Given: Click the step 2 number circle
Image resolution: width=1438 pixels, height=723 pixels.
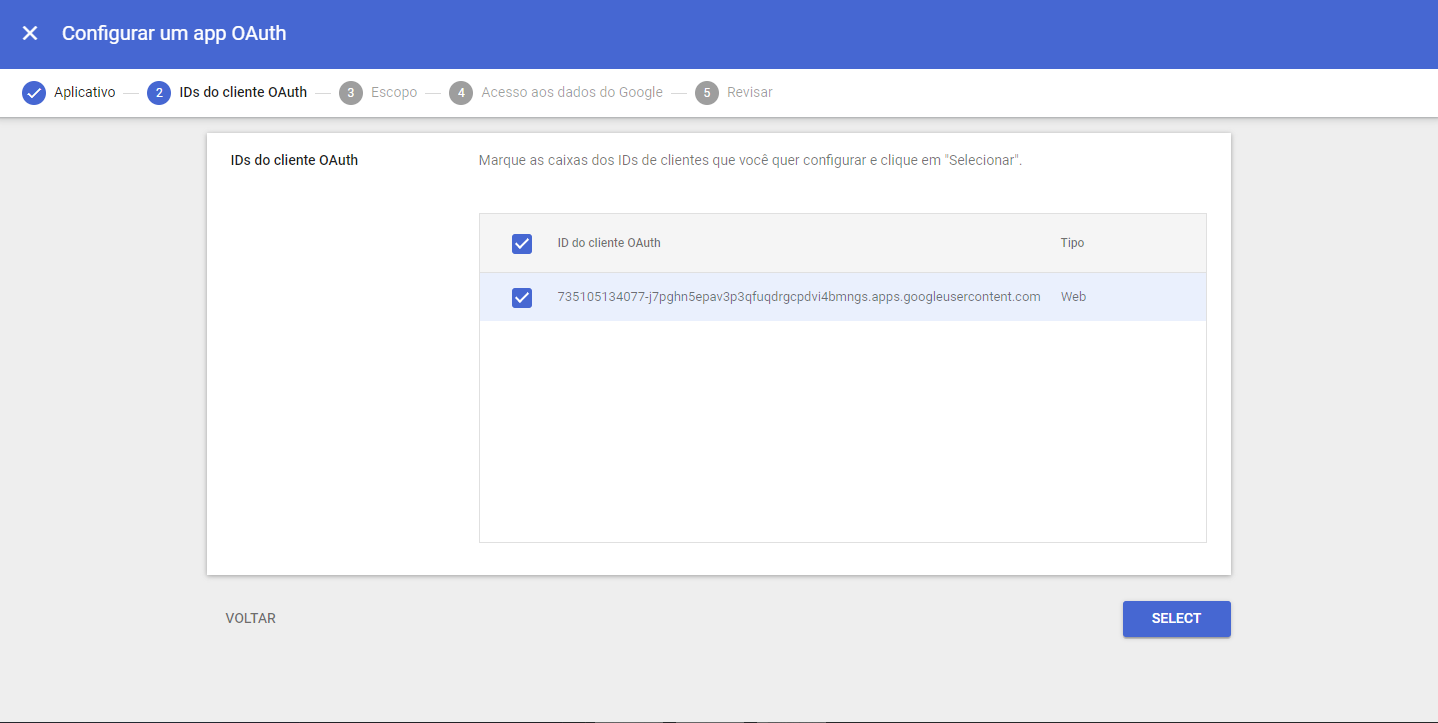Looking at the screenshot, I should (x=158, y=93).
